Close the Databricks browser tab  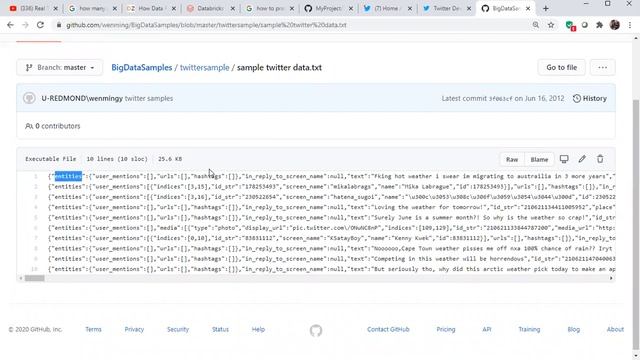[x=233, y=8]
